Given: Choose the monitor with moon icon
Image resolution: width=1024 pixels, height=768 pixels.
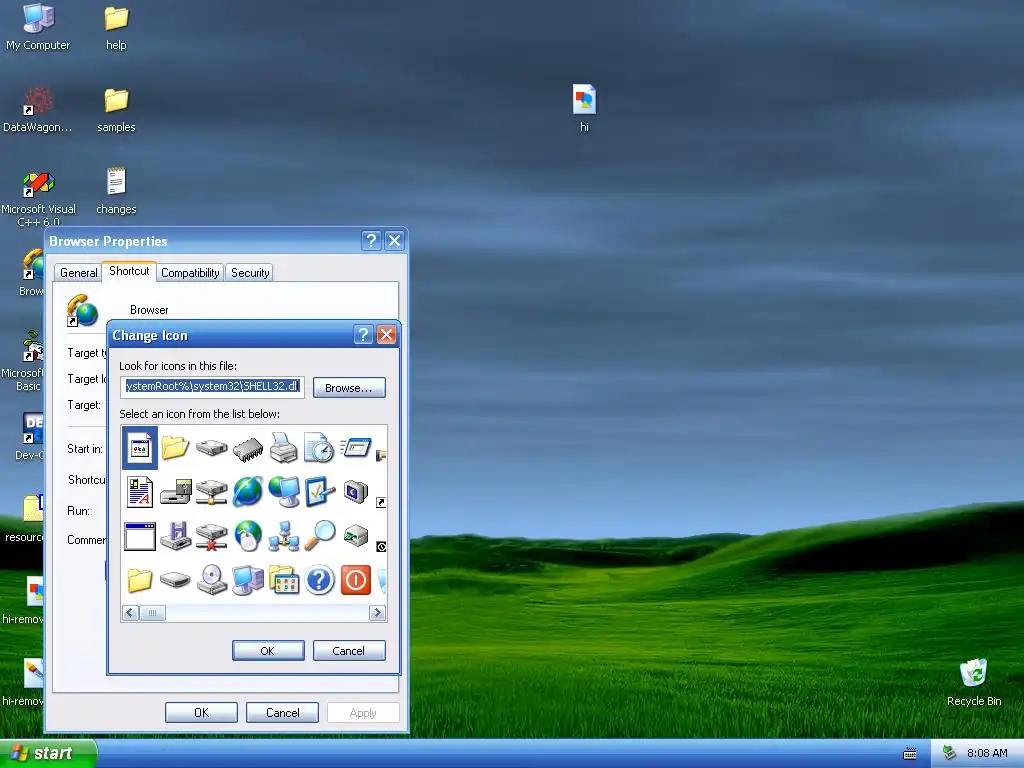Looking at the screenshot, I should pyautogui.click(x=356, y=492).
